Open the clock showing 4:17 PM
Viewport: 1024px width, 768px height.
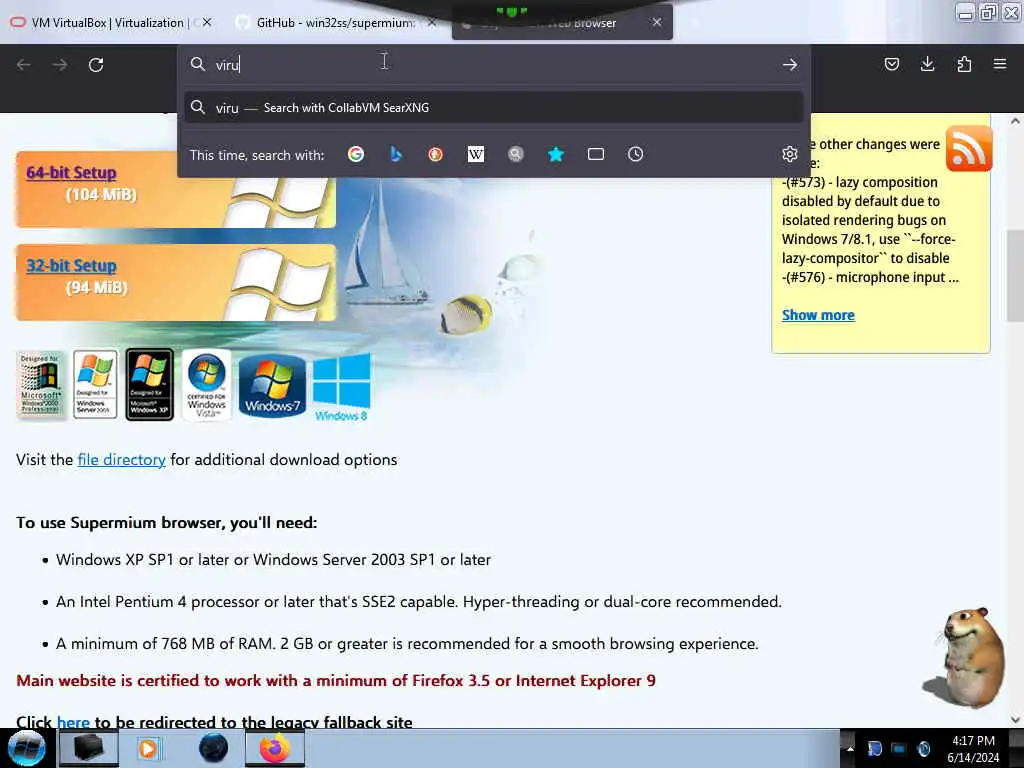coord(973,749)
